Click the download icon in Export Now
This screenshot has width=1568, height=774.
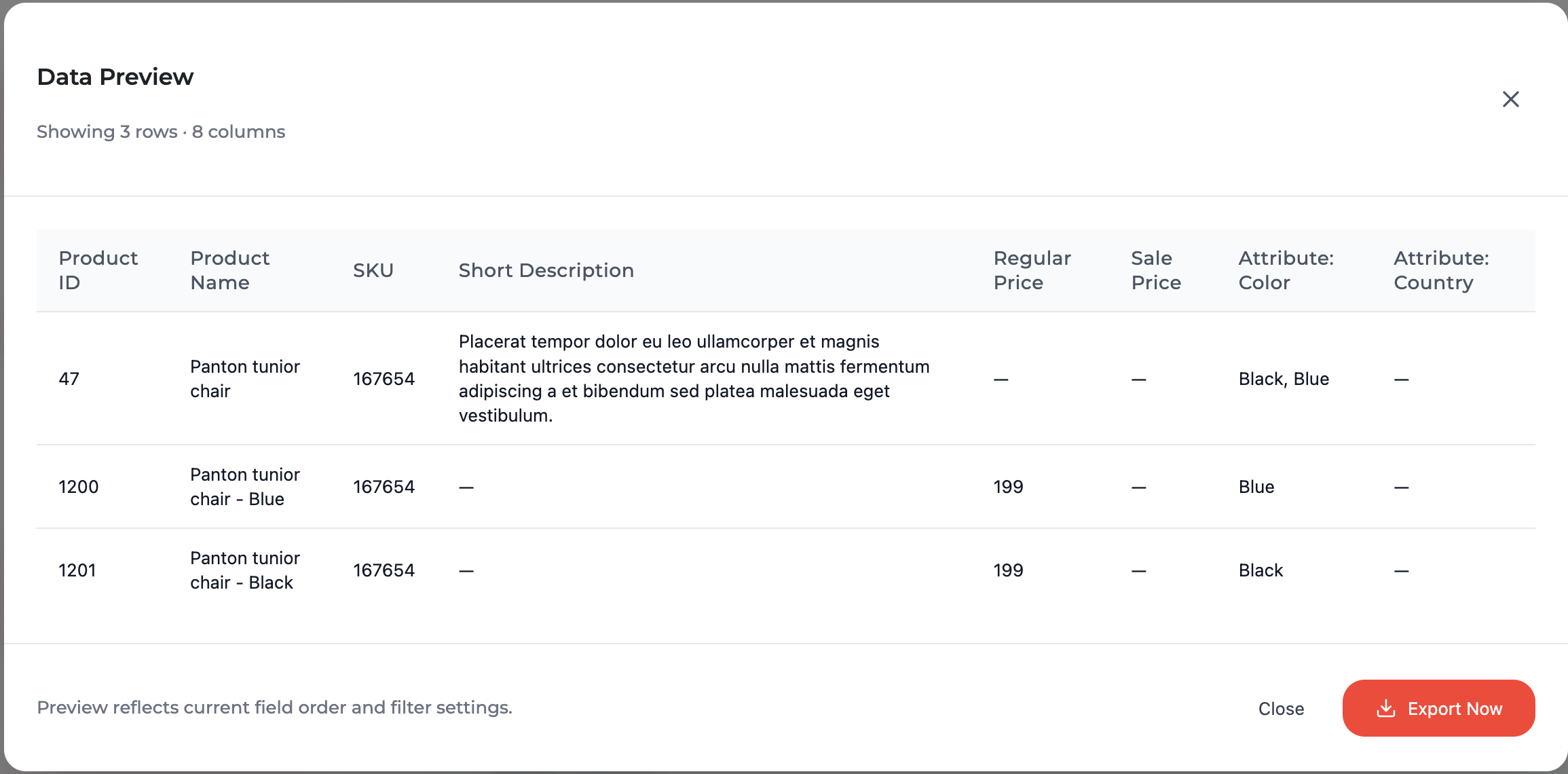1385,709
